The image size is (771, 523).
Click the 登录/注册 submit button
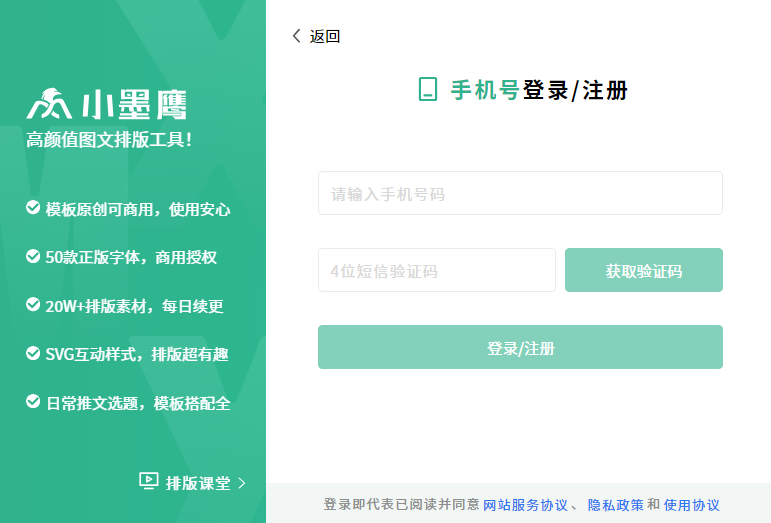pos(520,347)
